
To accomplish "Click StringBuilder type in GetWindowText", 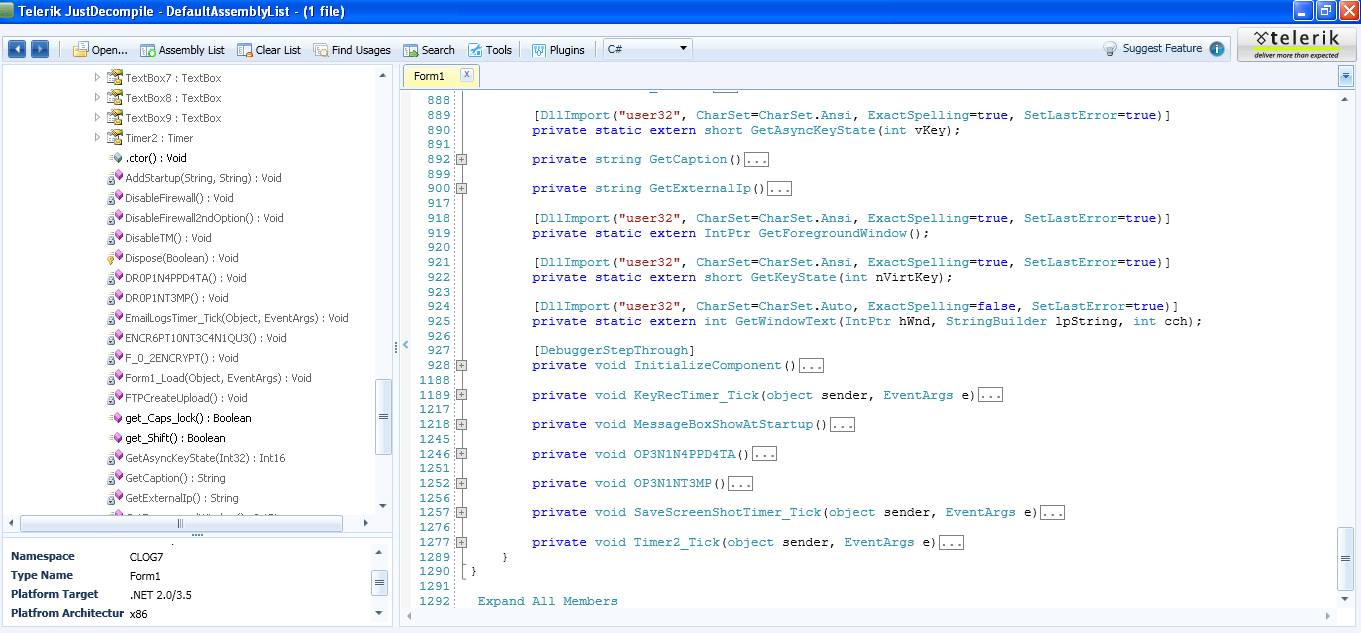I will [x=999, y=321].
